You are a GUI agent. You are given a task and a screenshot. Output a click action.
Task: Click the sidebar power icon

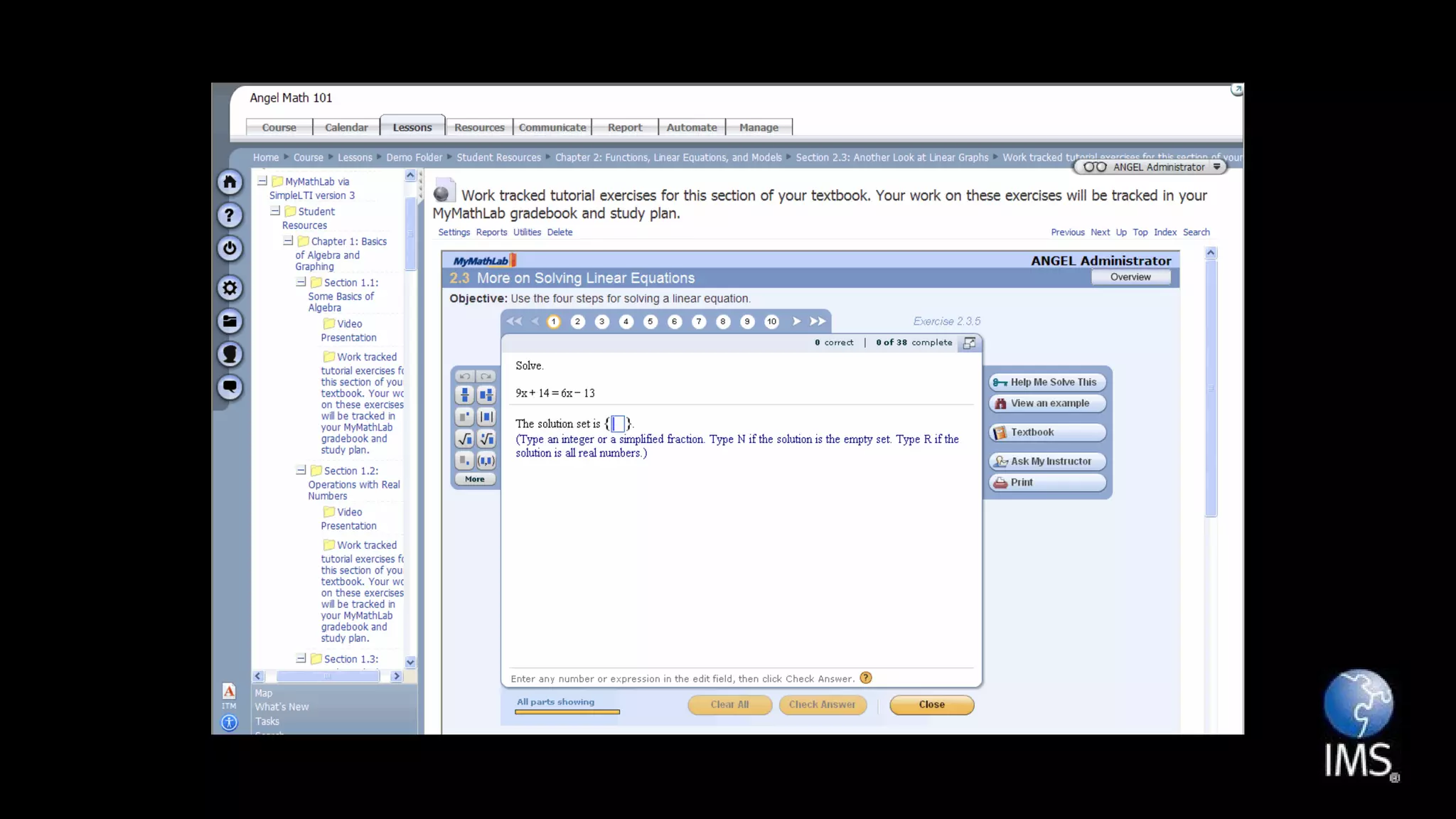coord(230,248)
